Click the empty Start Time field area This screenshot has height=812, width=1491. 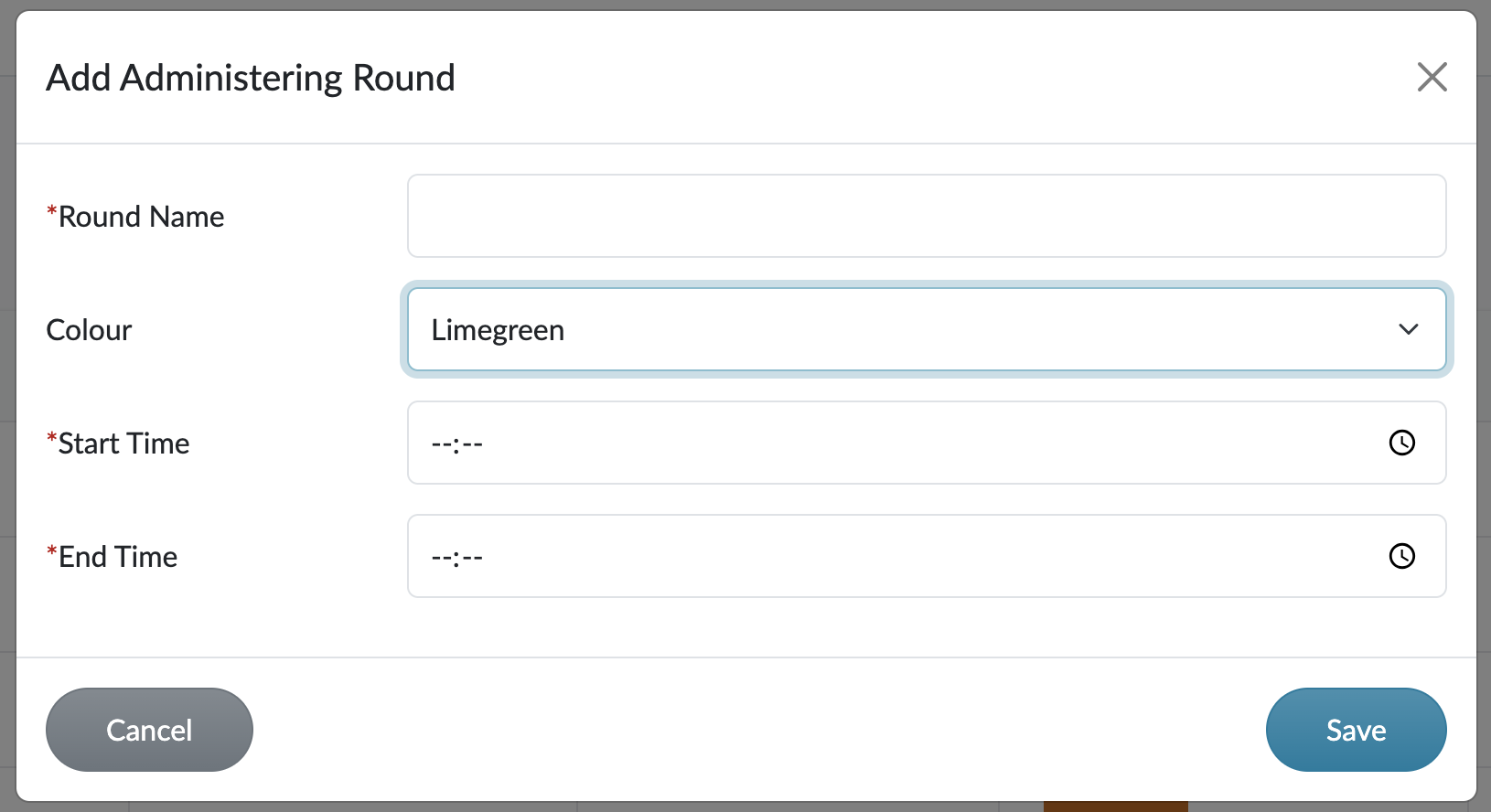coord(915,443)
